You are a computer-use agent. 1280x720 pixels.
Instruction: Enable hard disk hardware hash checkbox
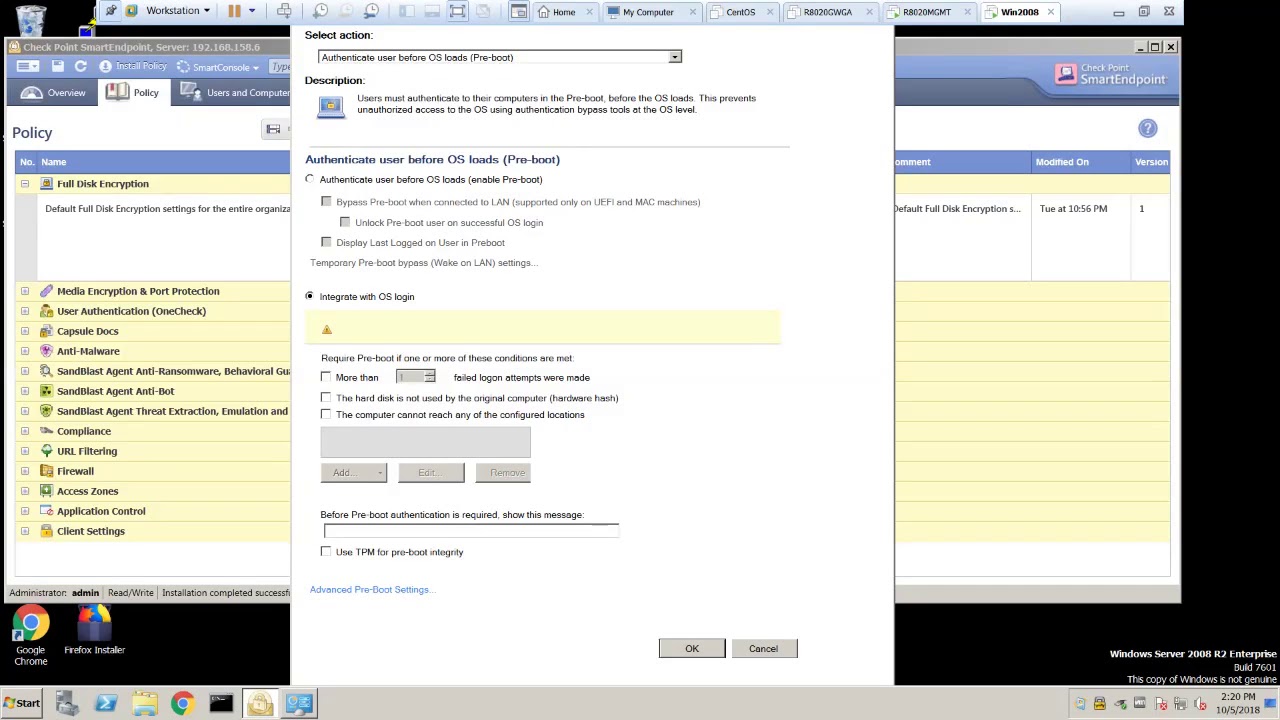[326, 398]
